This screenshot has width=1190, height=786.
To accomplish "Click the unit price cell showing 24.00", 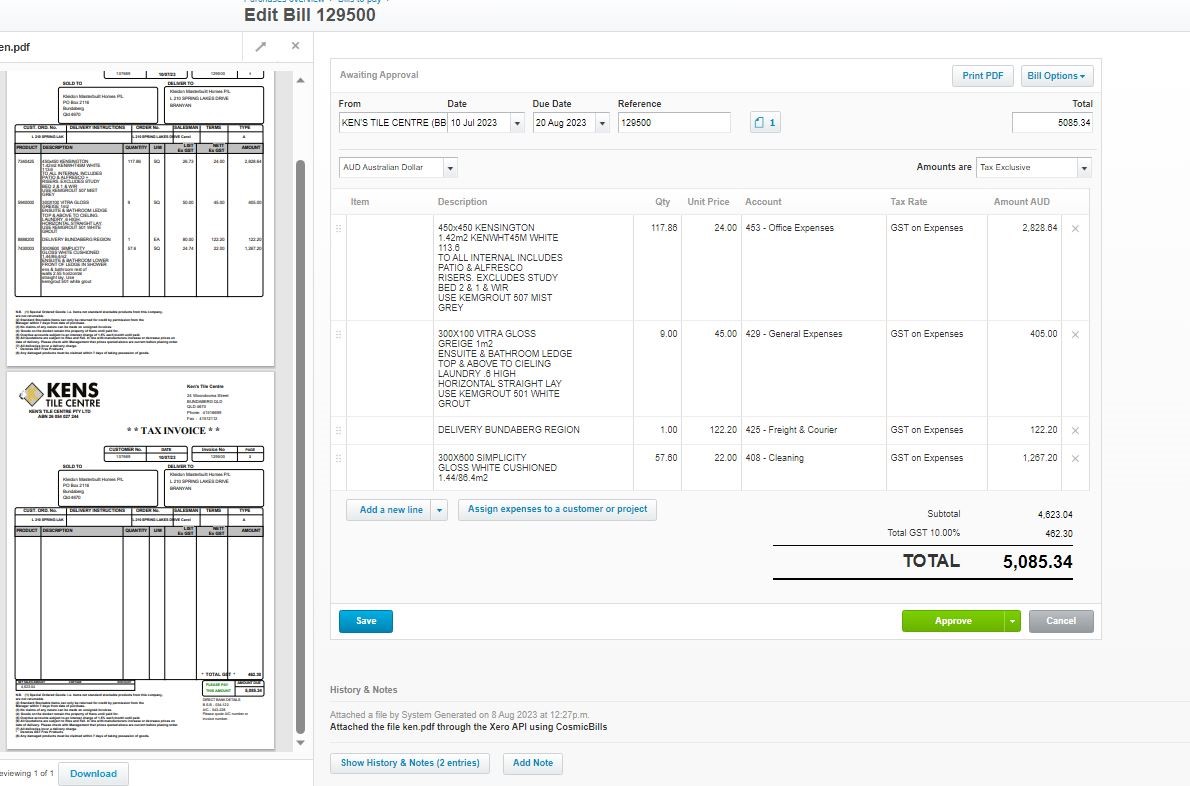I will 711,268.
